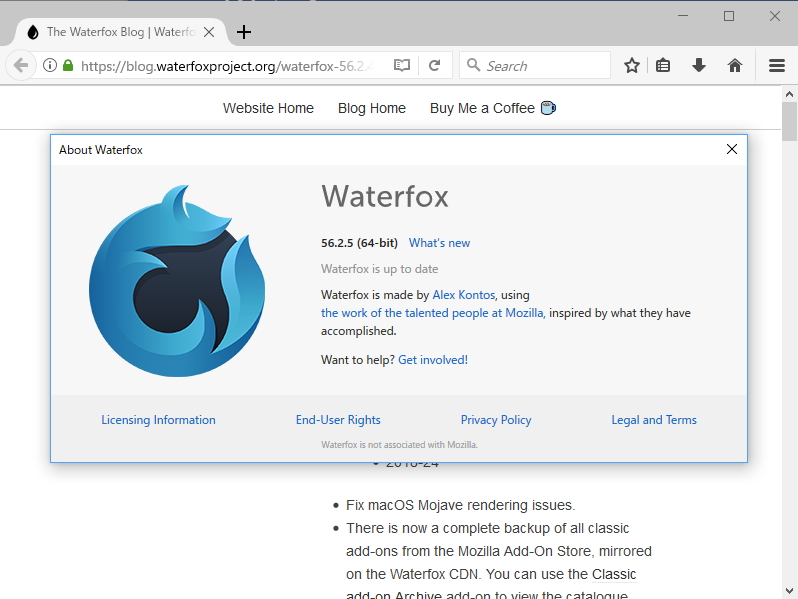Viewport: 798px width, 599px height.
Task: Open Alex Kontos link
Action: 464,295
